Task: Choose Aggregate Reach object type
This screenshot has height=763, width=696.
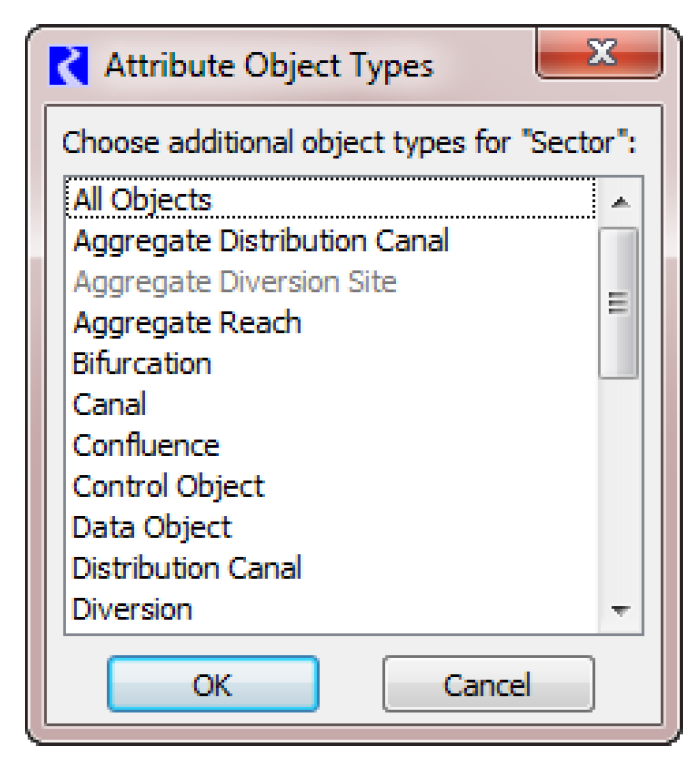Action: click(187, 323)
